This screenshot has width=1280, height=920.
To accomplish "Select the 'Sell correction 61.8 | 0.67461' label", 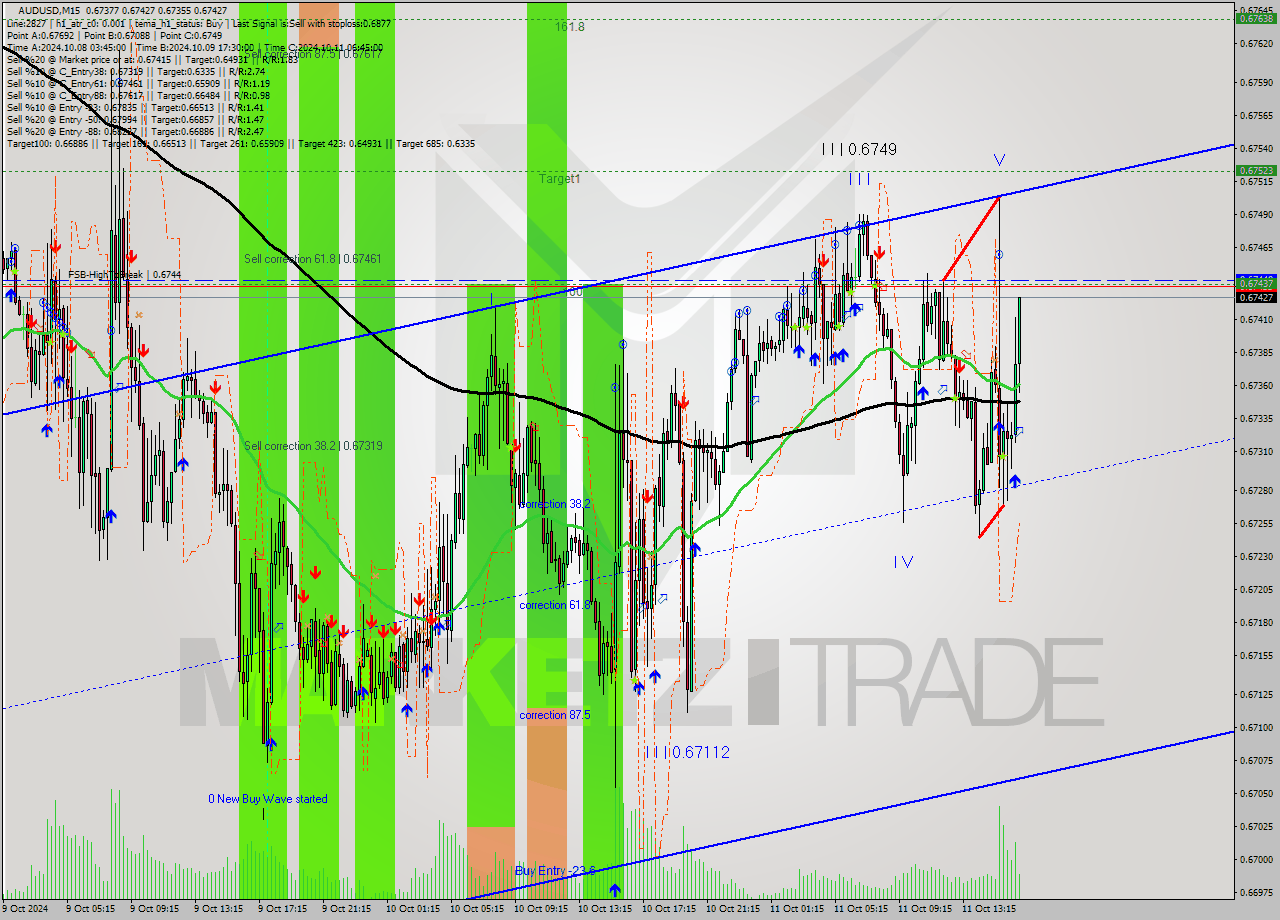I will click(313, 259).
